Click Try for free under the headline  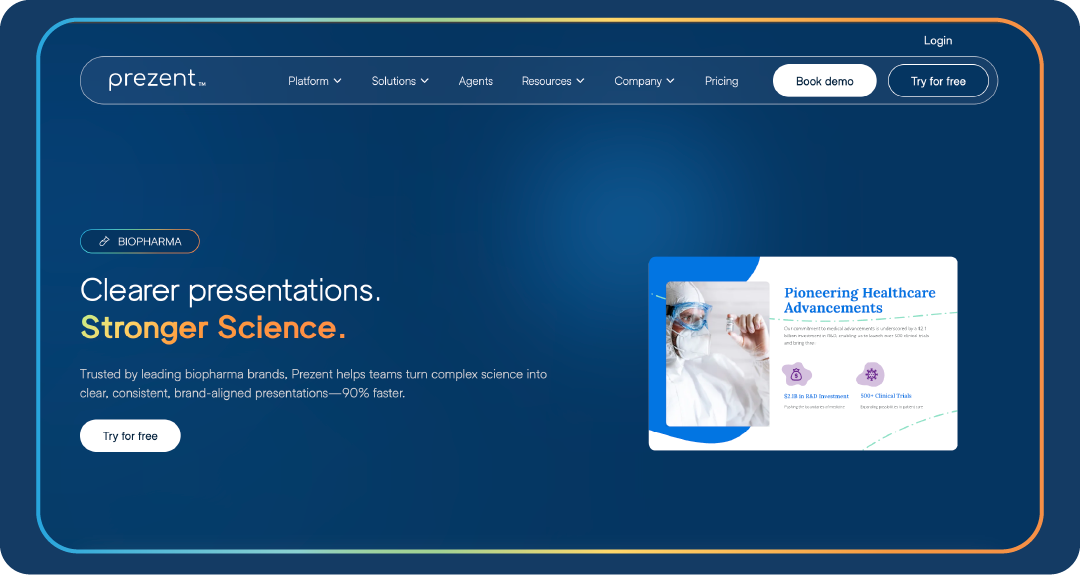tap(130, 436)
